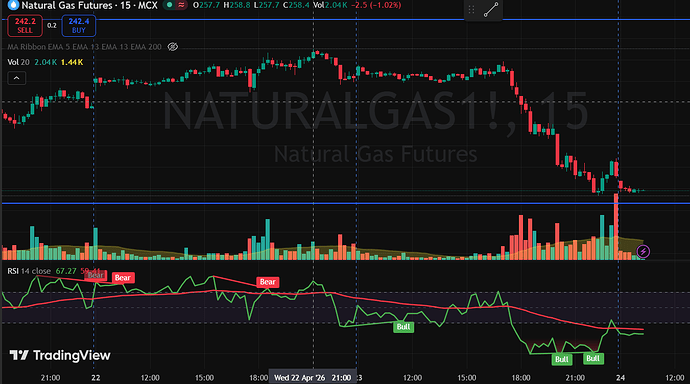Click the 22 date label on time axis
Screen dimensions: 690x384
tap(95, 378)
